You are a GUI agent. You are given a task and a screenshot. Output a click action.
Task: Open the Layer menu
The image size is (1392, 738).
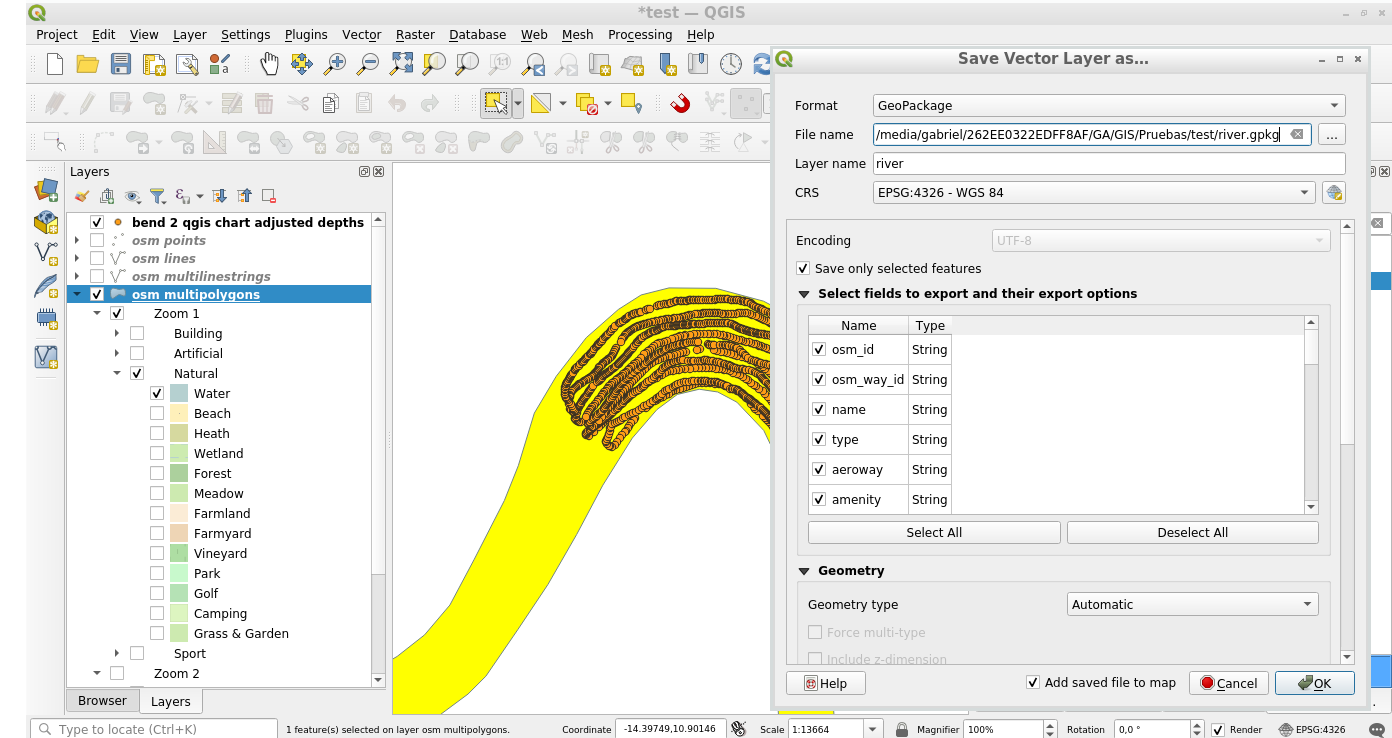(x=190, y=34)
